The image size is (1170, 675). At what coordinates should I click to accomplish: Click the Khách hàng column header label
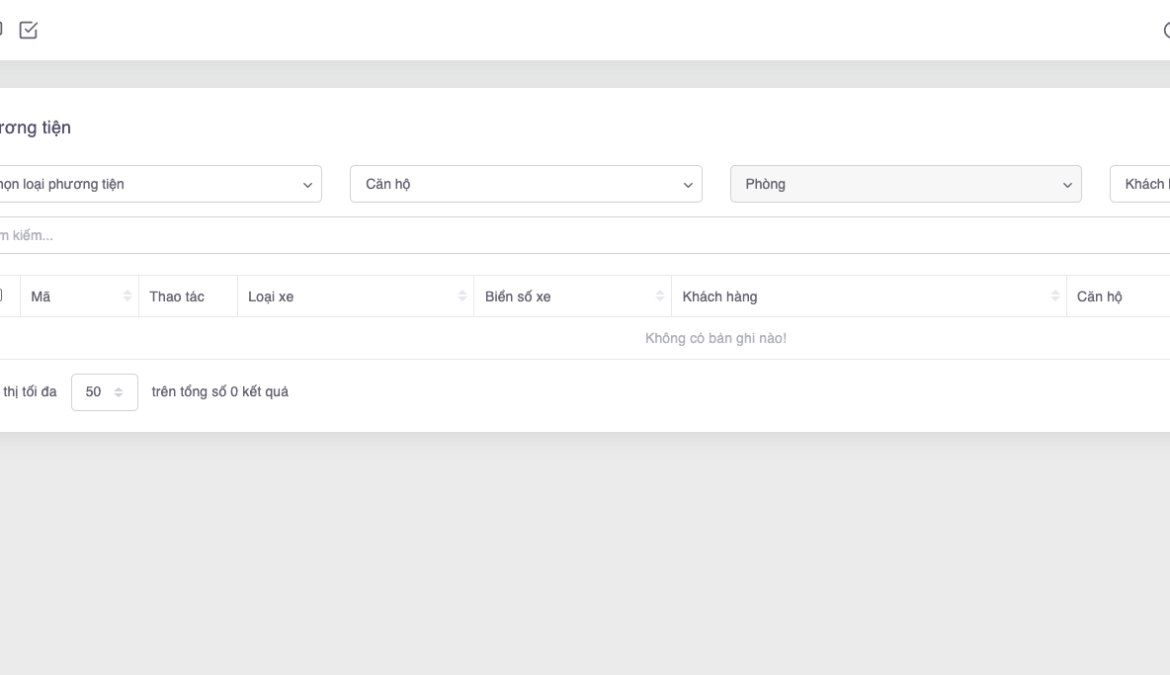pyautogui.click(x=719, y=297)
